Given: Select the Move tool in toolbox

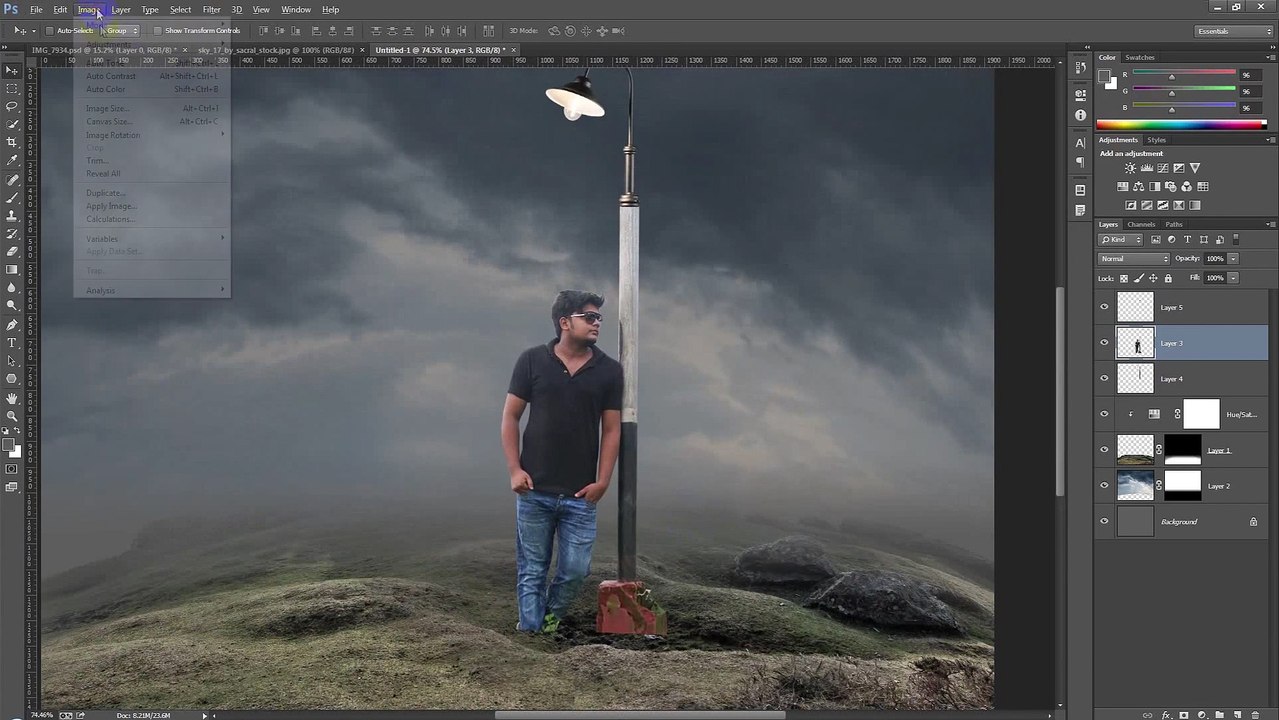Looking at the screenshot, I should 12,70.
